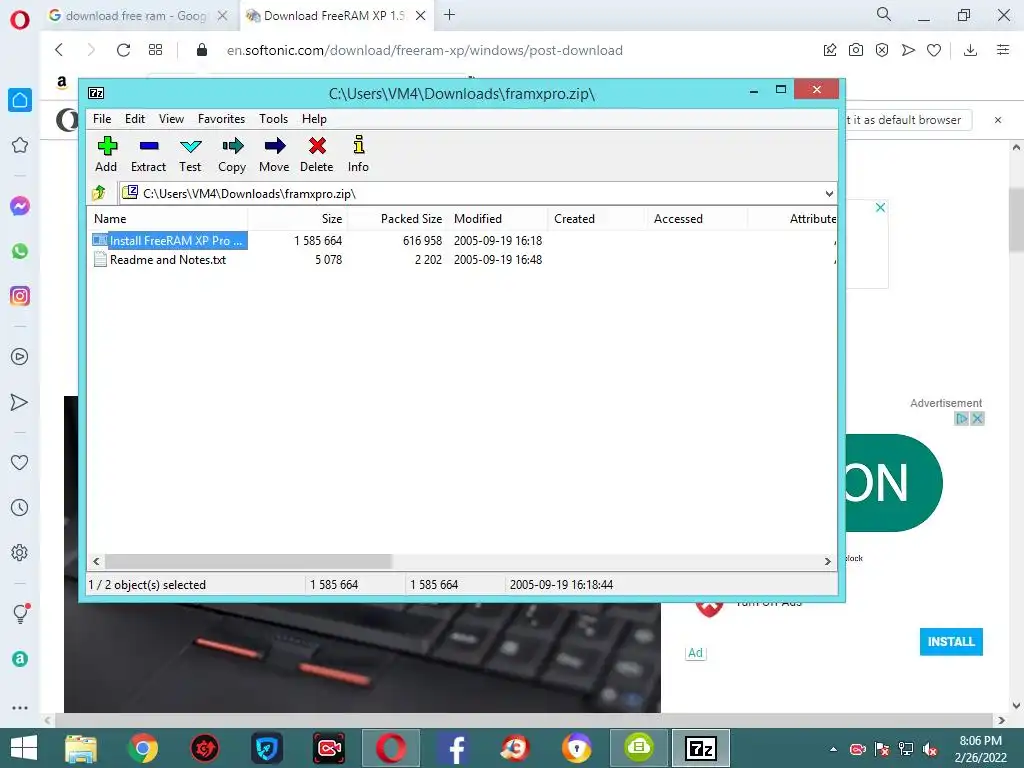This screenshot has height=768, width=1024.
Task: Click the left scroll arrow in file list
Action: [97, 561]
